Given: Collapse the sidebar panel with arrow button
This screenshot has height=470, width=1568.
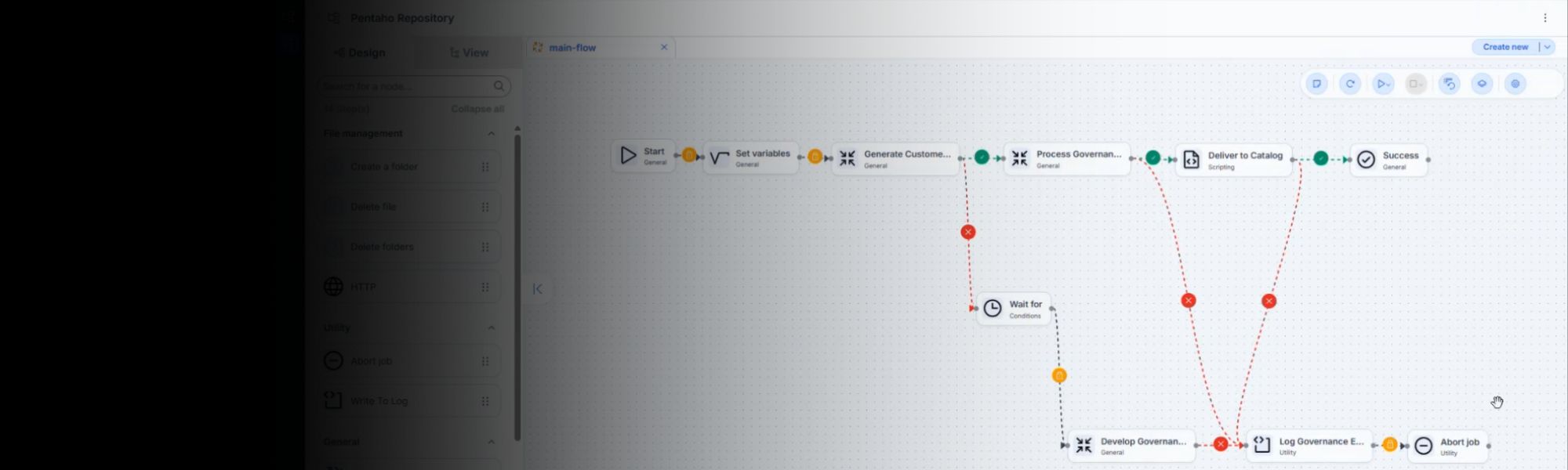Looking at the screenshot, I should click(538, 289).
